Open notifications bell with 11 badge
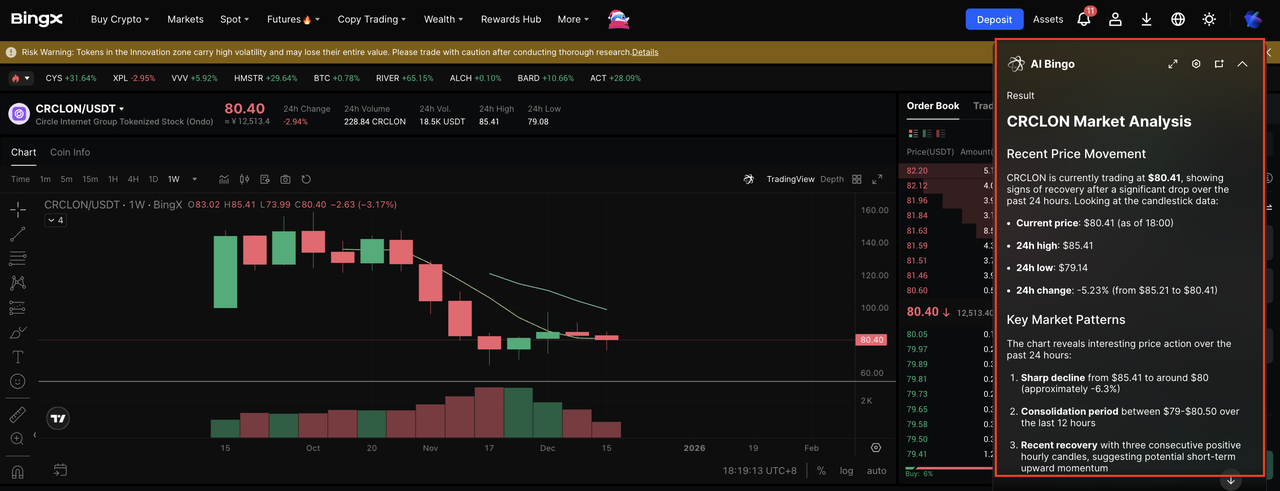The width and height of the screenshot is (1280, 491). pos(1084,19)
